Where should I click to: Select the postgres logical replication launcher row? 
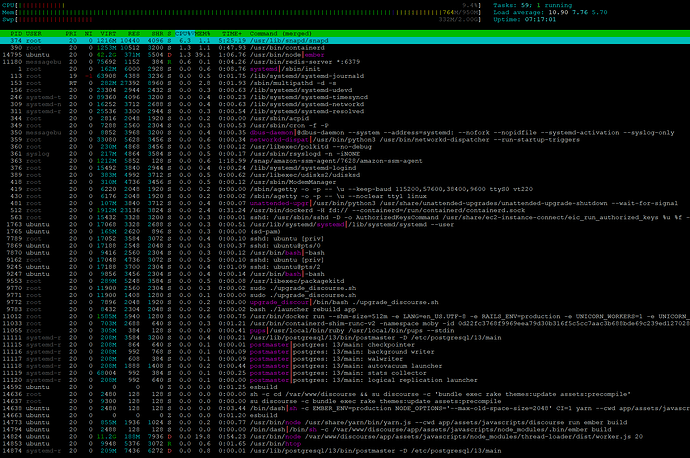345,380
